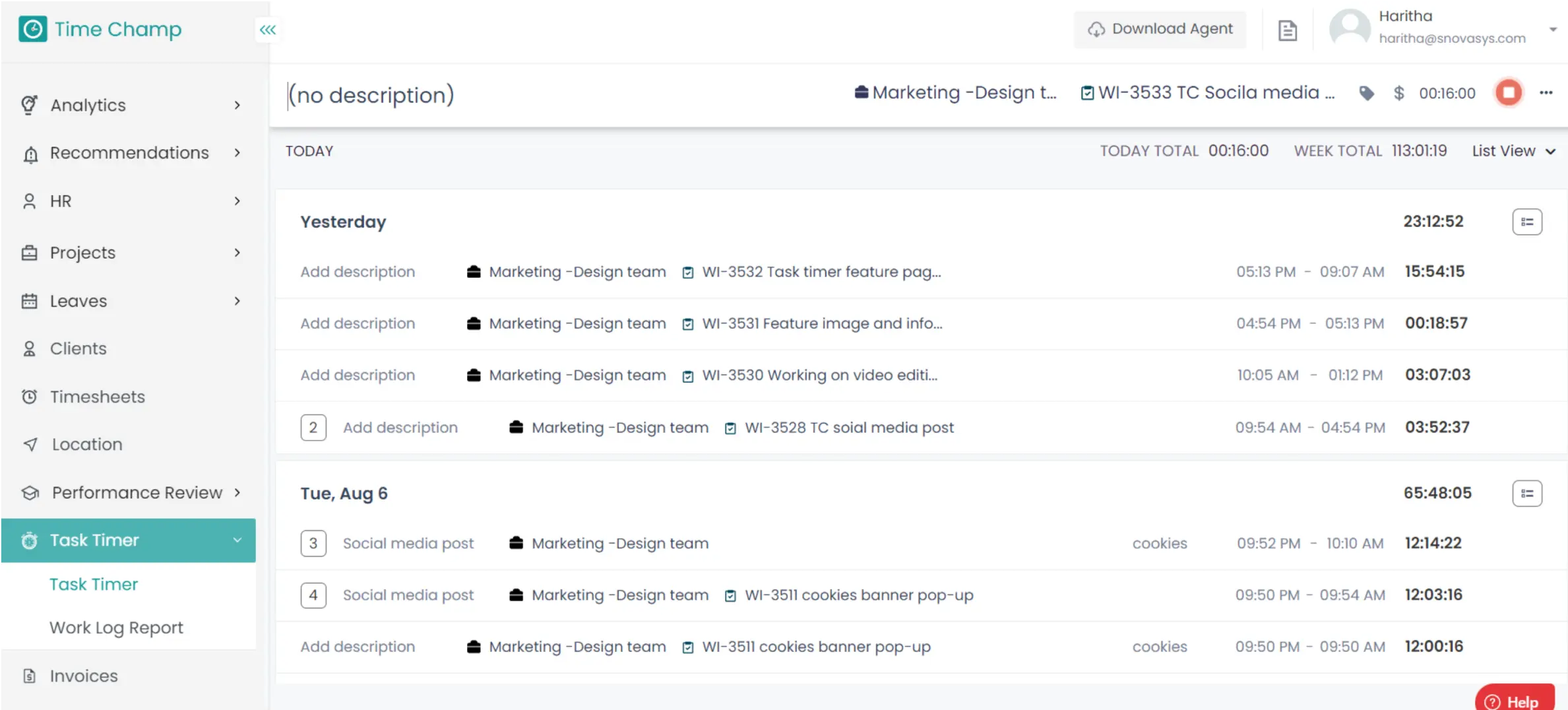This screenshot has width=1568, height=710.
Task: Open the timer's three-dot more menu
Action: click(1546, 92)
